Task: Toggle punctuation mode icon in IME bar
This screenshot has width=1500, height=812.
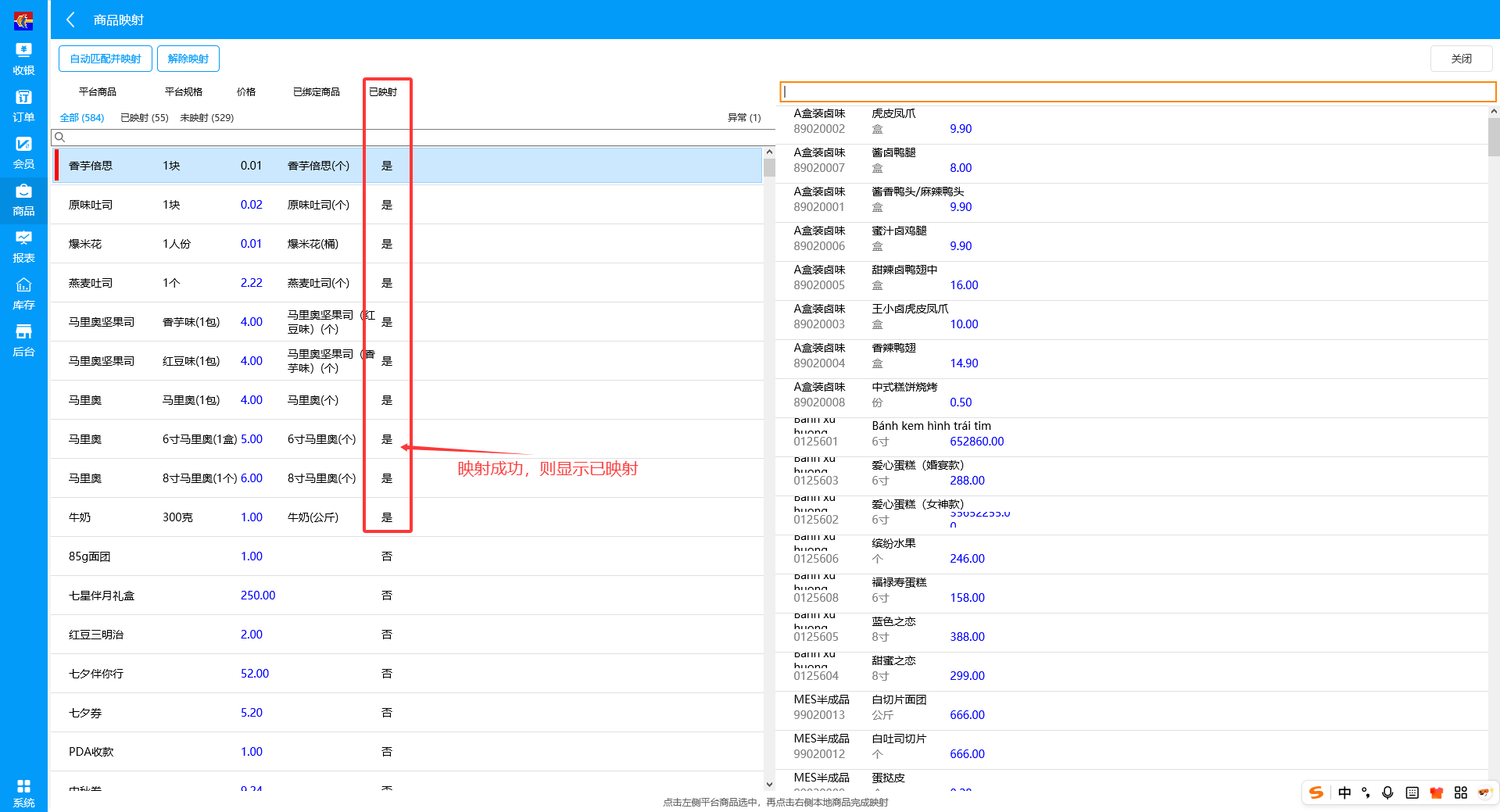Action: click(x=1366, y=792)
